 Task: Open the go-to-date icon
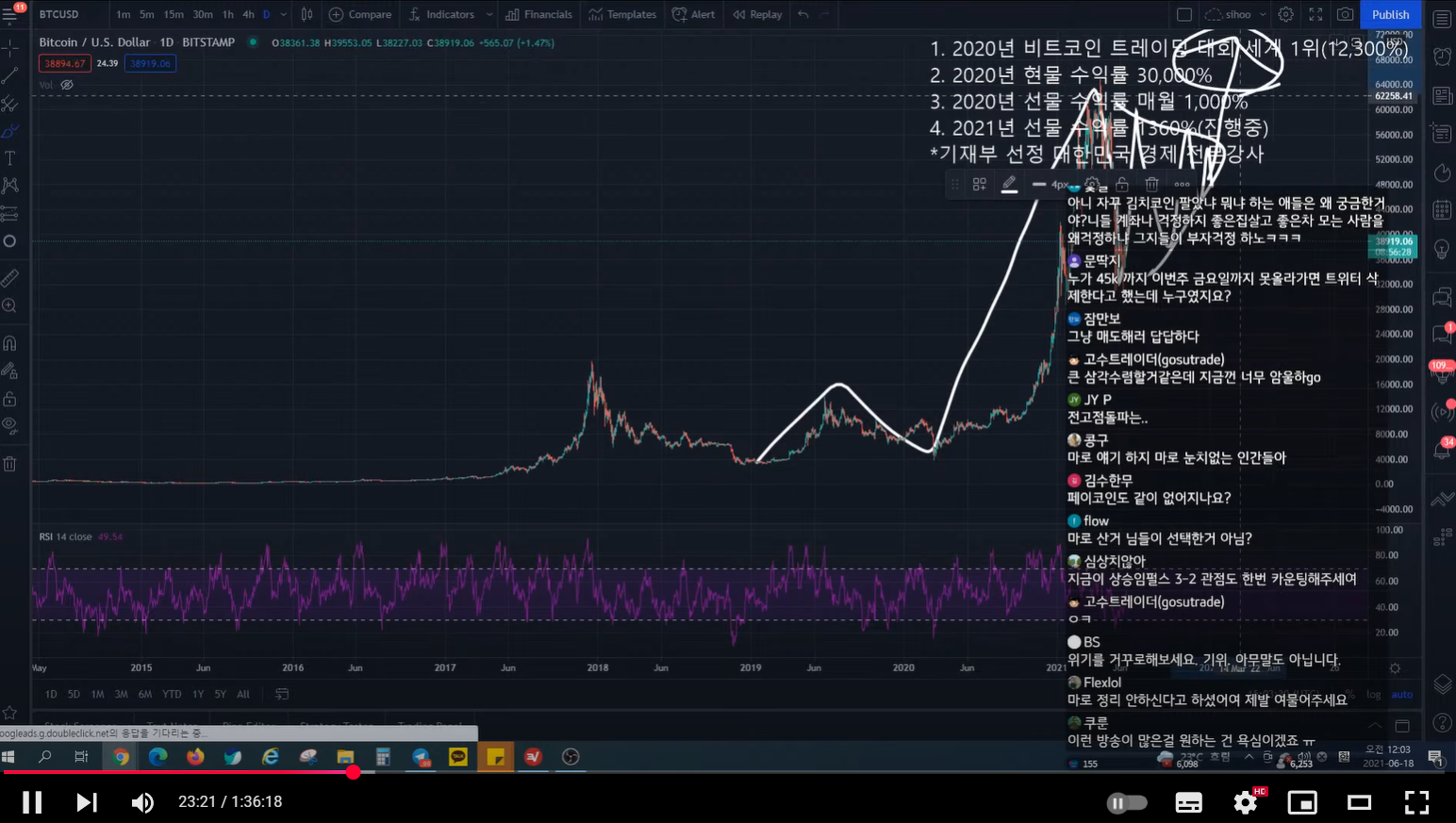coord(282,694)
